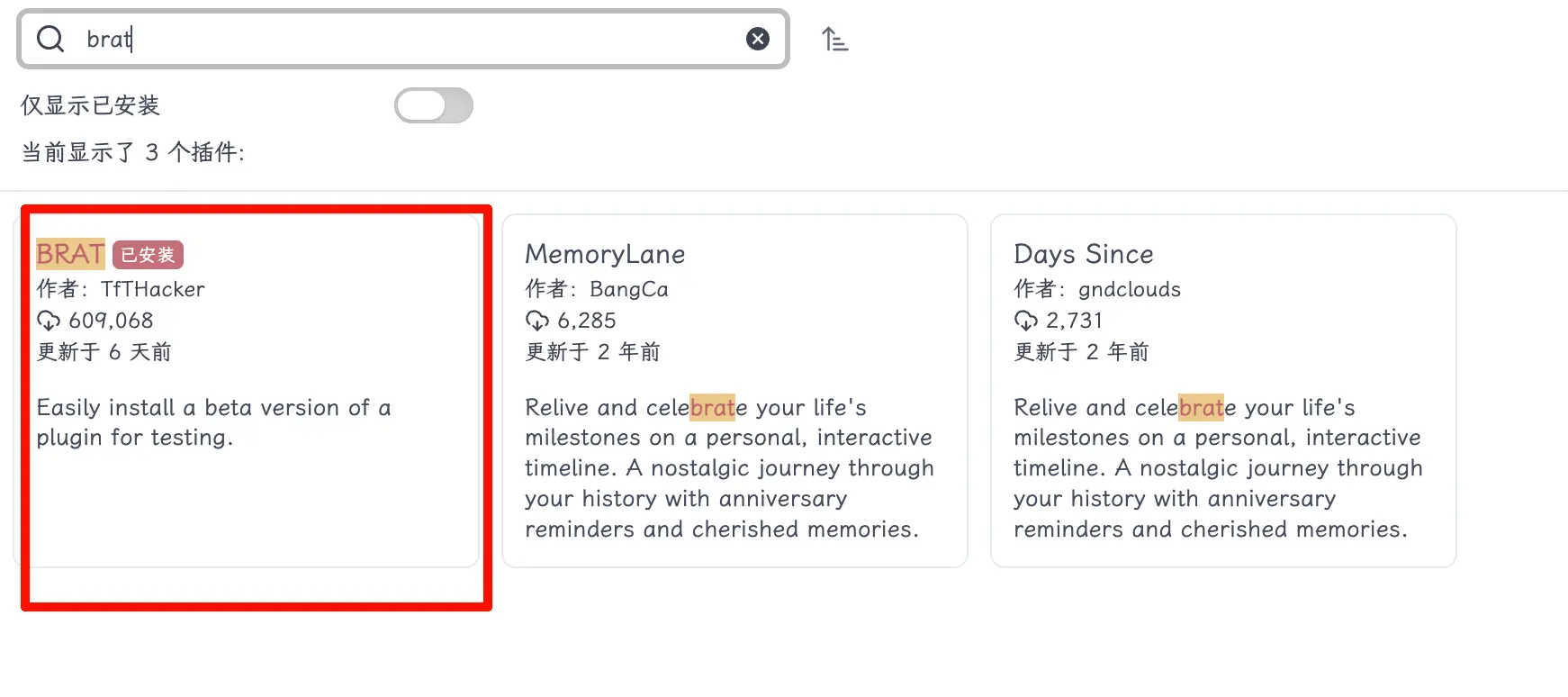This screenshot has height=697, width=1568.
Task: Click the download icon on BRAT card
Action: [49, 321]
